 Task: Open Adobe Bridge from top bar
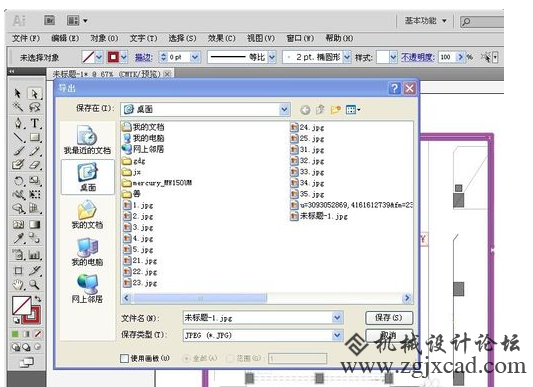[x=49, y=20]
